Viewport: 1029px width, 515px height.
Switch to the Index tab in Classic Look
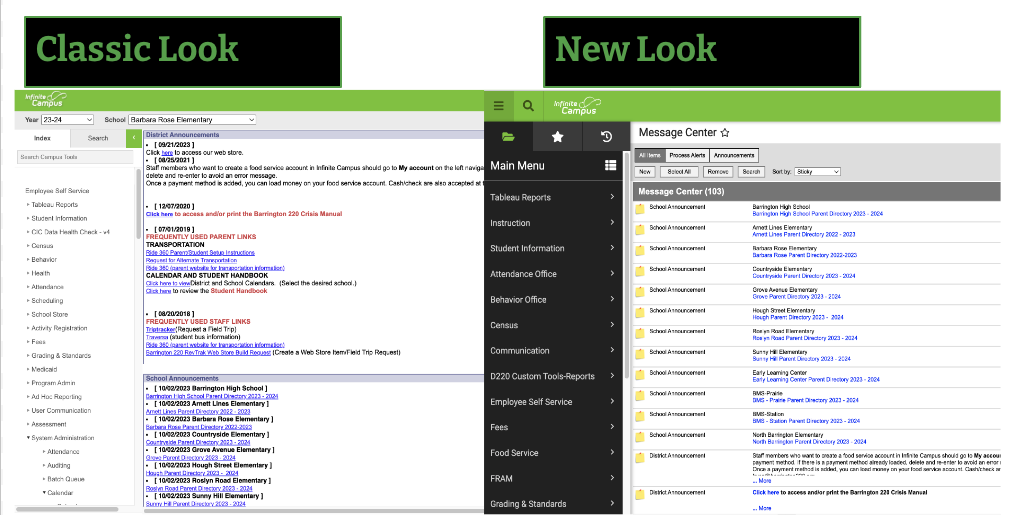click(42, 138)
